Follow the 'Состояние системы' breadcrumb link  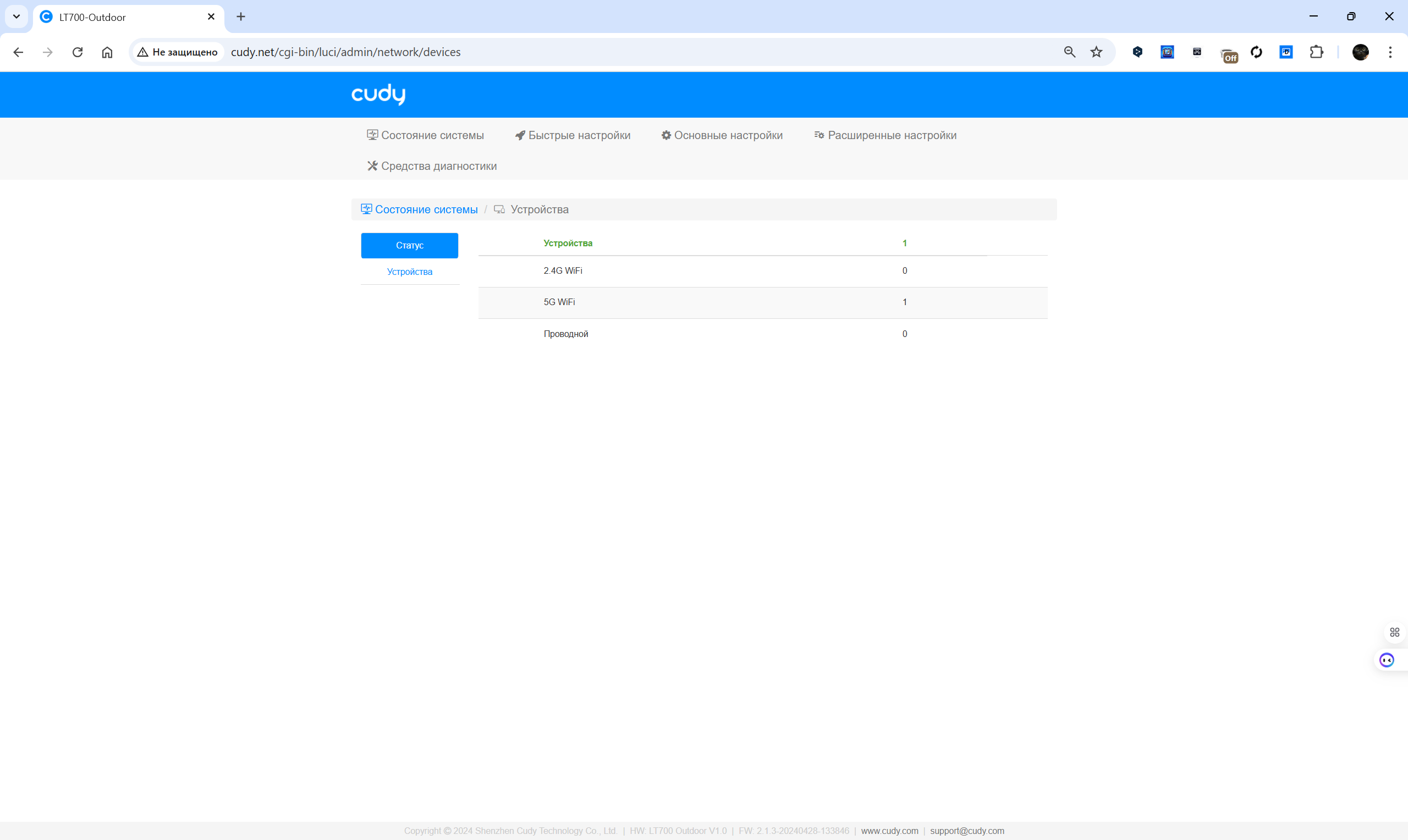pyautogui.click(x=426, y=209)
